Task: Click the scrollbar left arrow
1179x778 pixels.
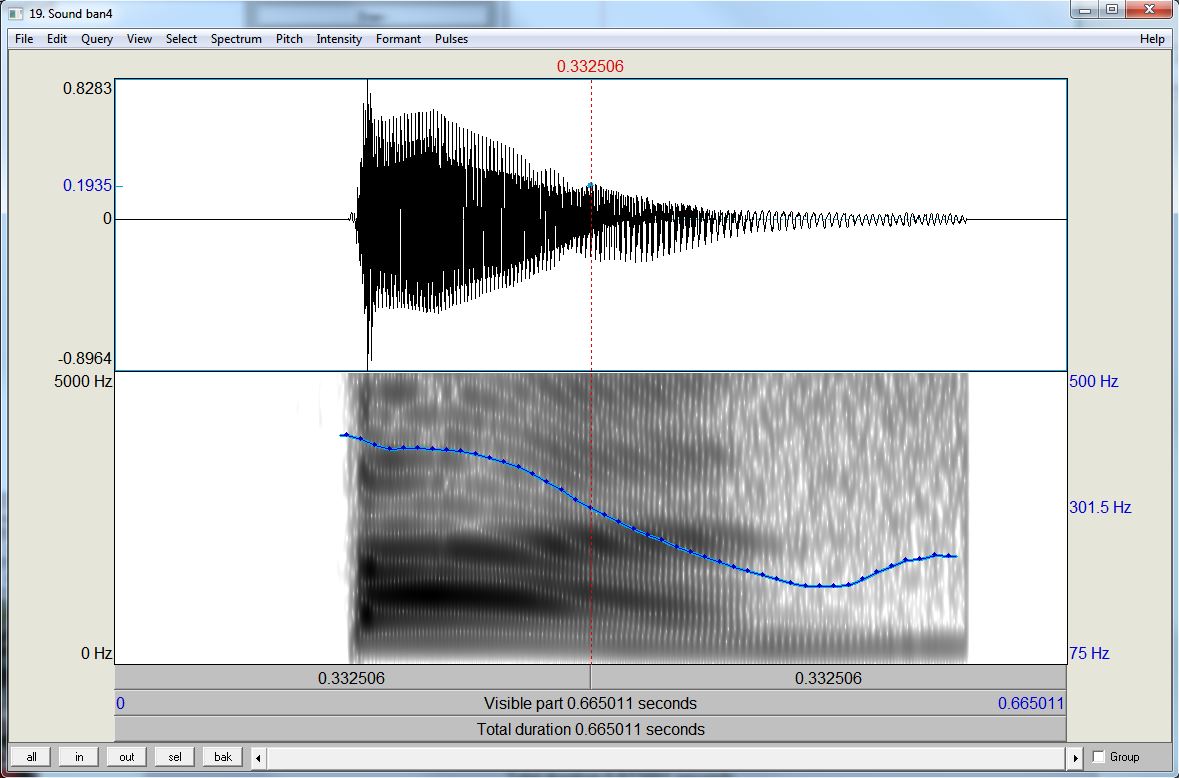Action: 259,758
